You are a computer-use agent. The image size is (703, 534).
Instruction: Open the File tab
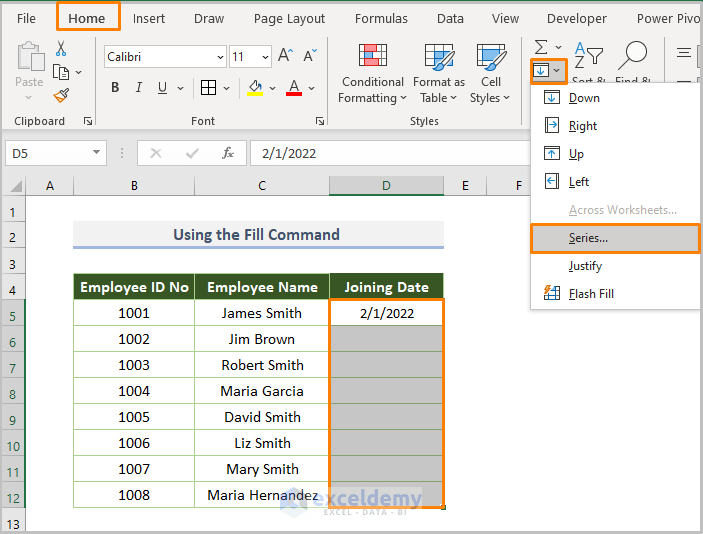click(26, 18)
